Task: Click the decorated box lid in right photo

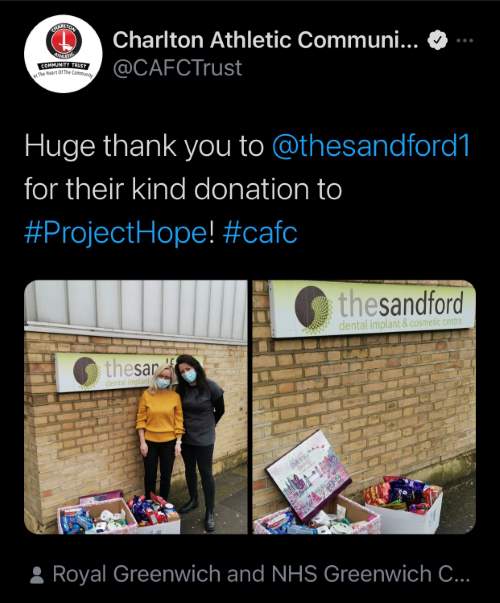Action: [x=308, y=476]
